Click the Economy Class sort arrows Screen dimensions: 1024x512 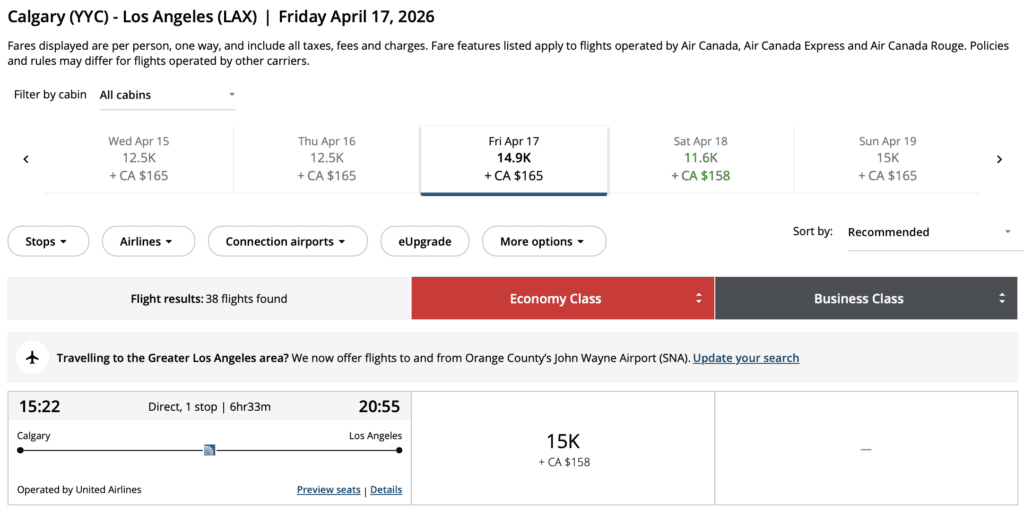point(699,298)
